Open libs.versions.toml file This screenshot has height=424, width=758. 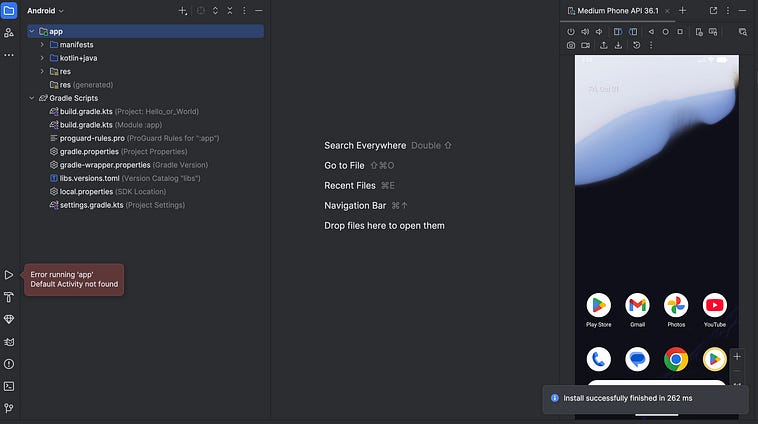pos(125,178)
